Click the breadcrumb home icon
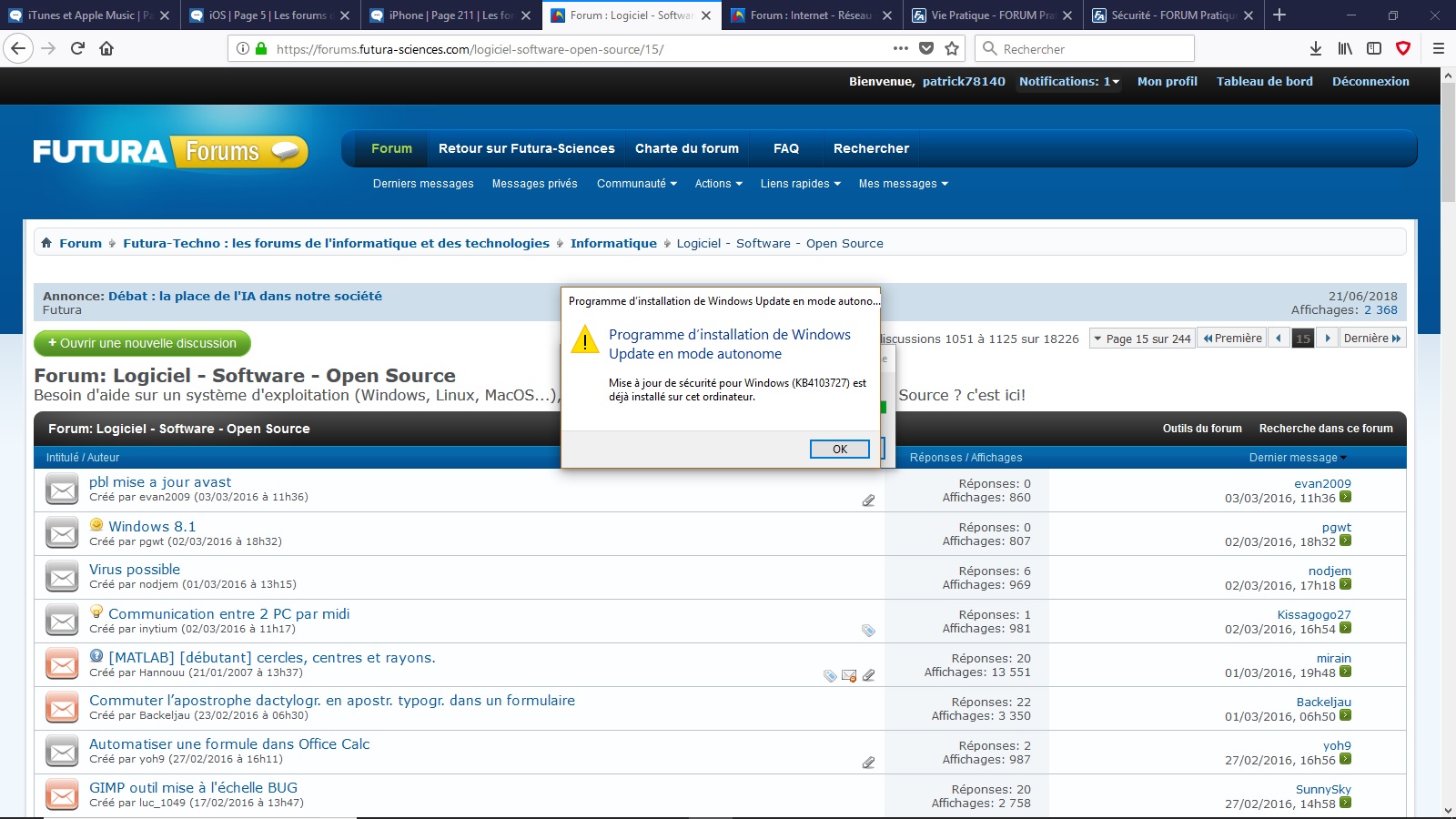This screenshot has height=819, width=1456. (46, 243)
